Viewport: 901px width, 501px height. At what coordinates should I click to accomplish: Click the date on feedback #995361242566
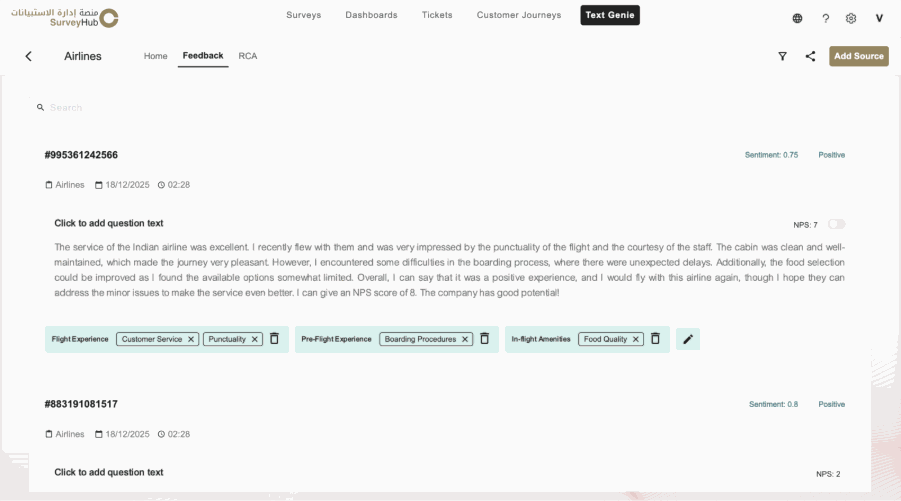coord(122,185)
